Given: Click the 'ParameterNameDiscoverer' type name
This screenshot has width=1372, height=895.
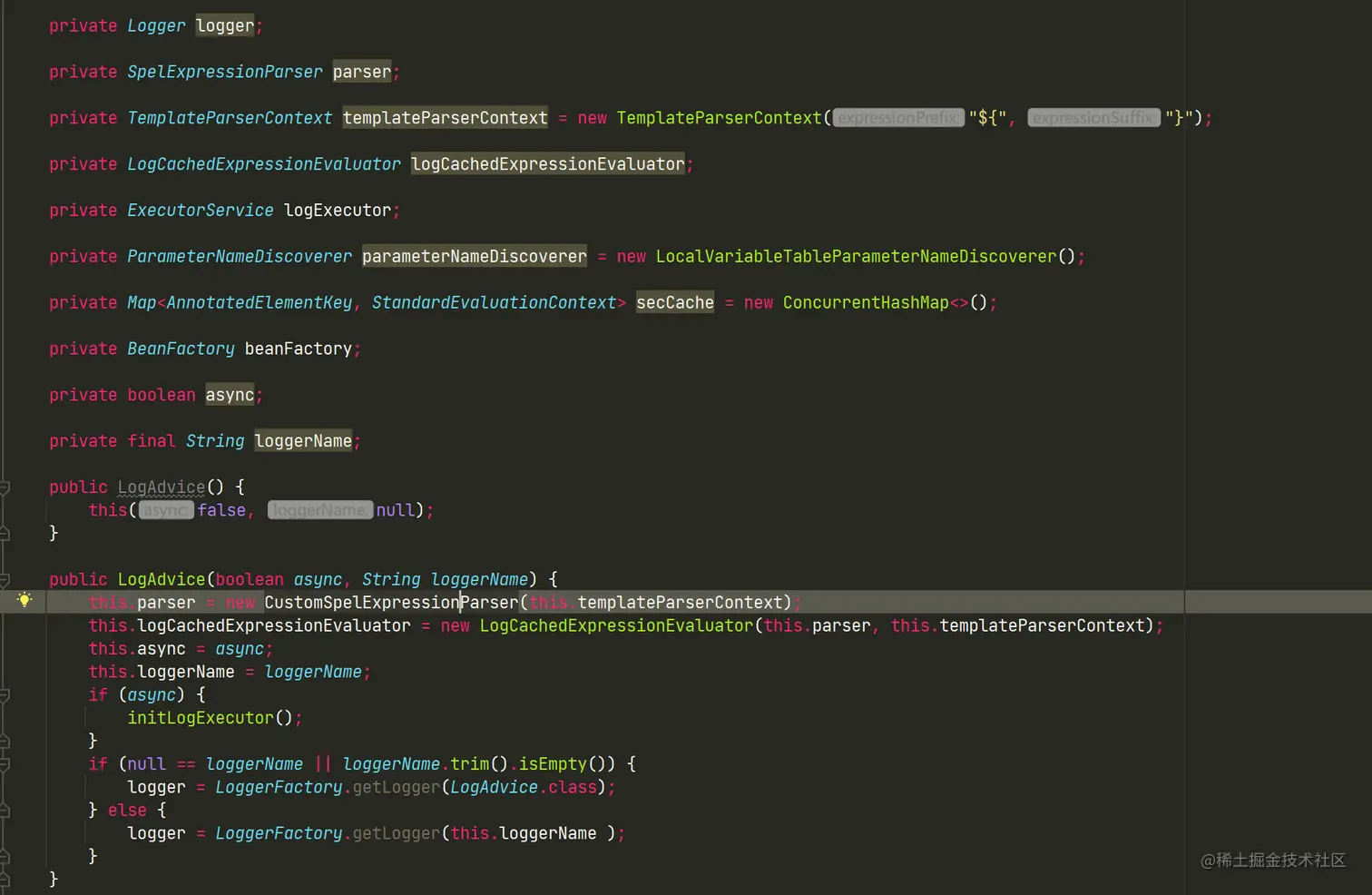Looking at the screenshot, I should pos(240,257).
